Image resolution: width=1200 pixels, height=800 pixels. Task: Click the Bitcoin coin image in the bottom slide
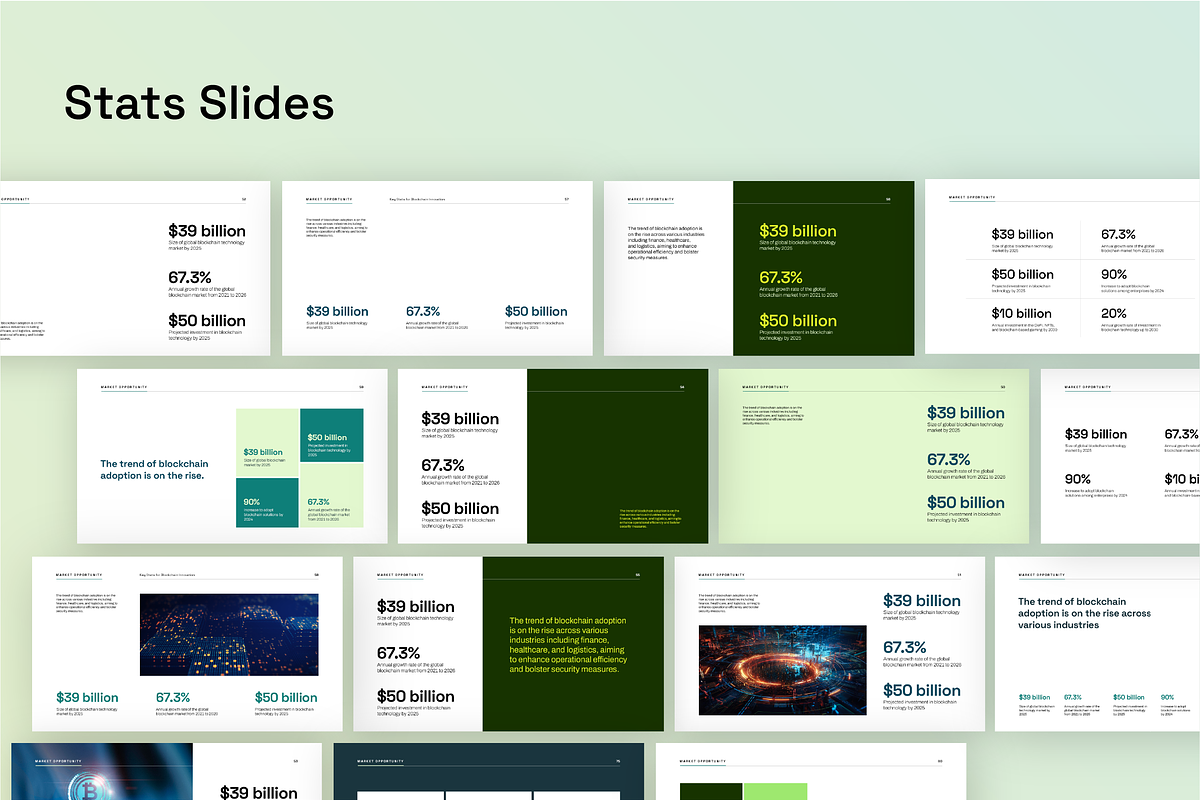80,785
